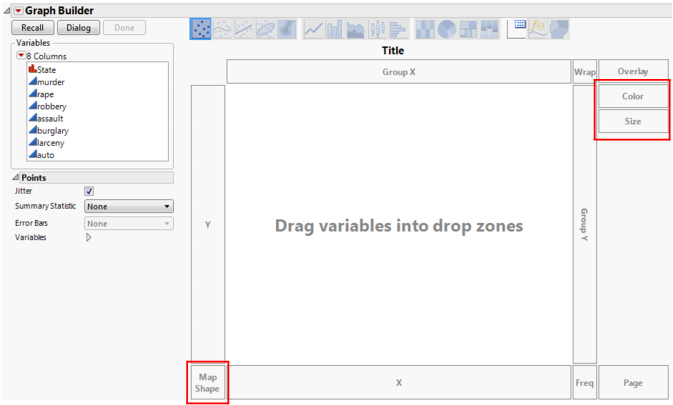Open the 8 Columns red triangle menu
Screen dimensions: 673x405
point(21,56)
